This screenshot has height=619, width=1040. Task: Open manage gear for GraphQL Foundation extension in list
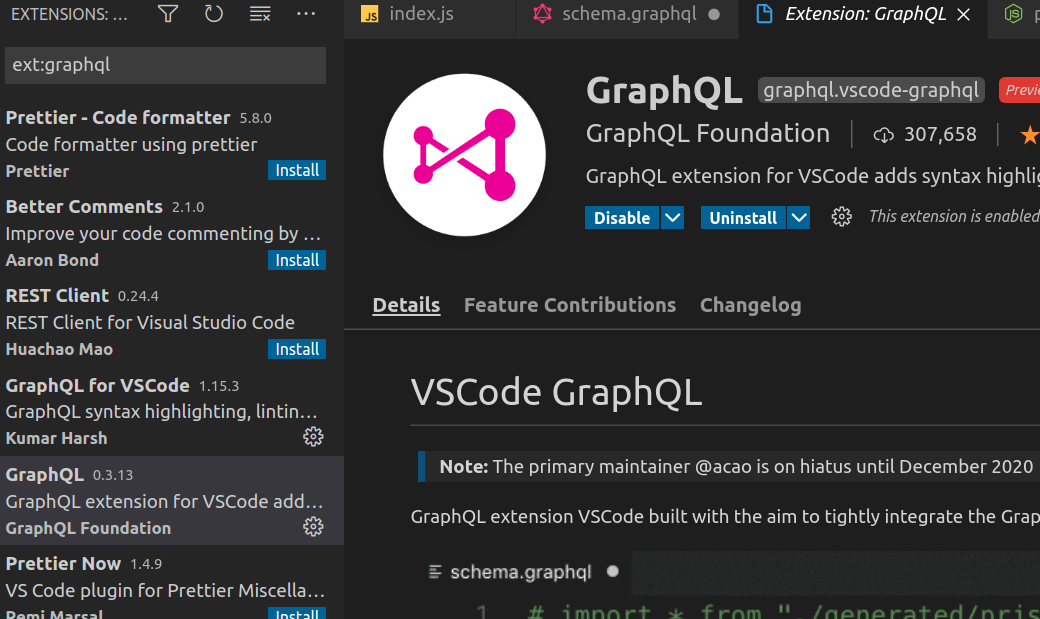[313, 527]
